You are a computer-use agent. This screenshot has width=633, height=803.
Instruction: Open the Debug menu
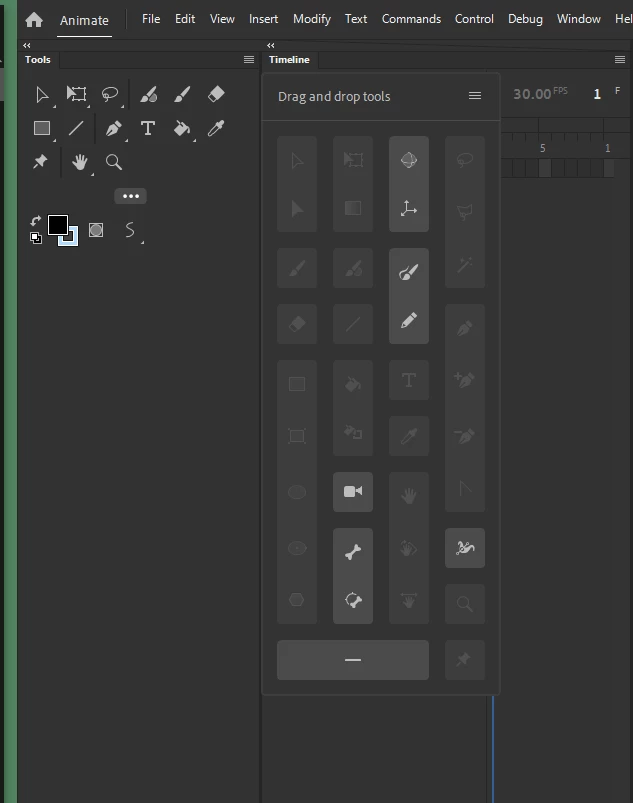pyautogui.click(x=525, y=19)
